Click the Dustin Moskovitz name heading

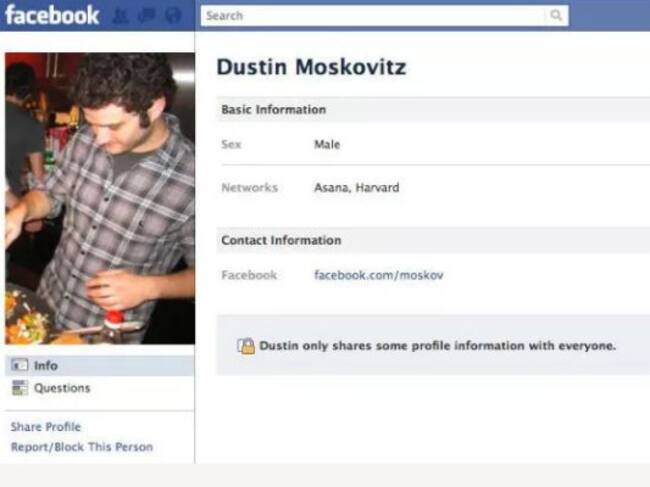[x=311, y=67]
